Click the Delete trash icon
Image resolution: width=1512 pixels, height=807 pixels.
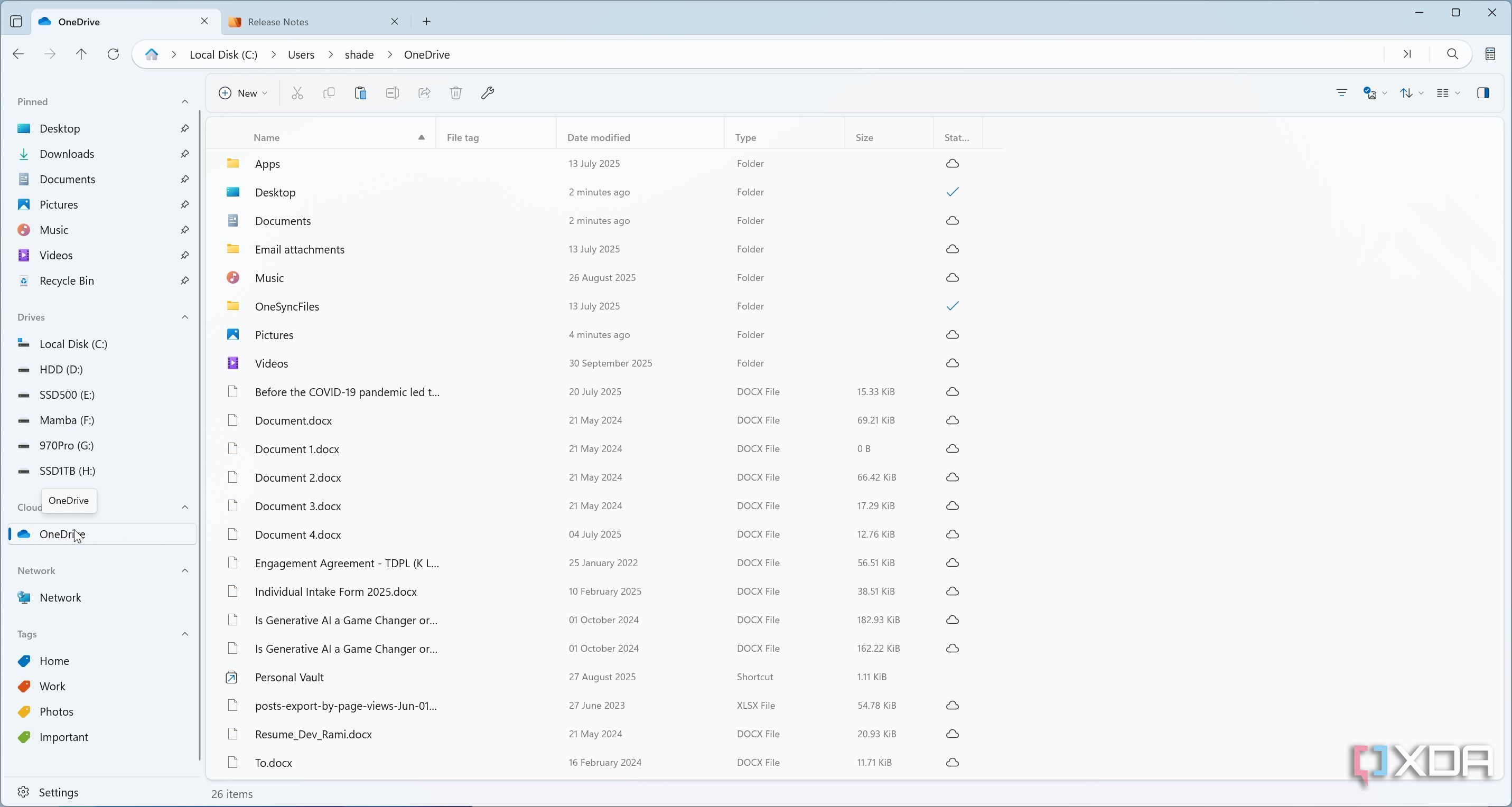[x=456, y=93]
